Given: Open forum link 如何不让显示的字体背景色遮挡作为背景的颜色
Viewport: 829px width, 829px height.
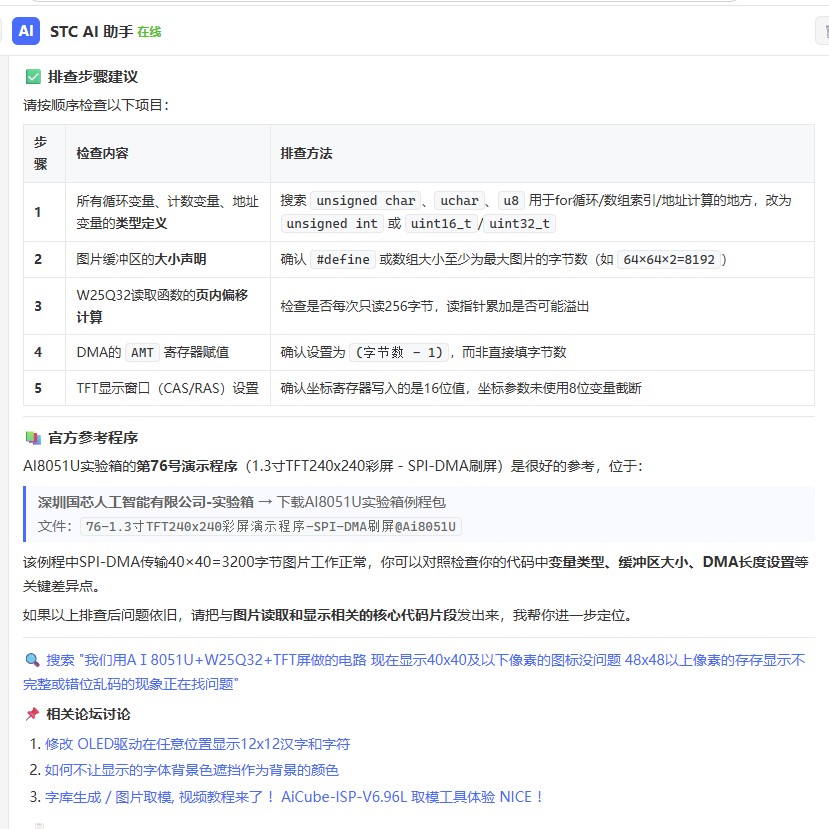Looking at the screenshot, I should (x=191, y=770).
